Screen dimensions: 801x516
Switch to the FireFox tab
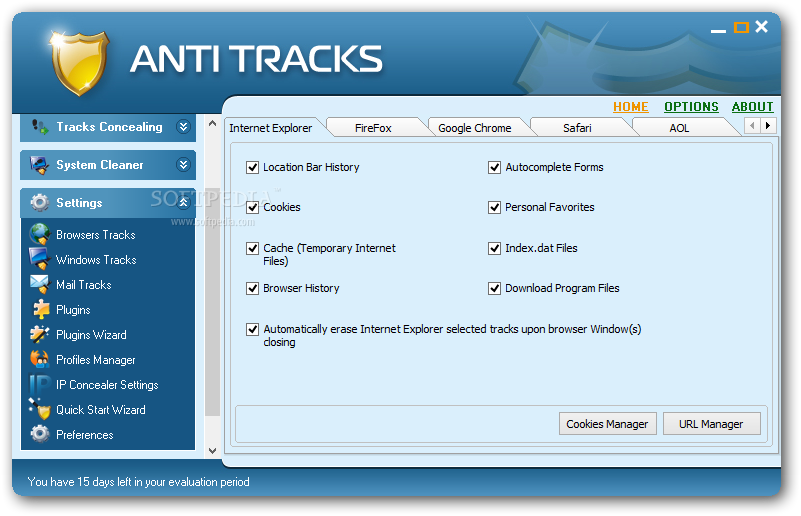click(373, 128)
